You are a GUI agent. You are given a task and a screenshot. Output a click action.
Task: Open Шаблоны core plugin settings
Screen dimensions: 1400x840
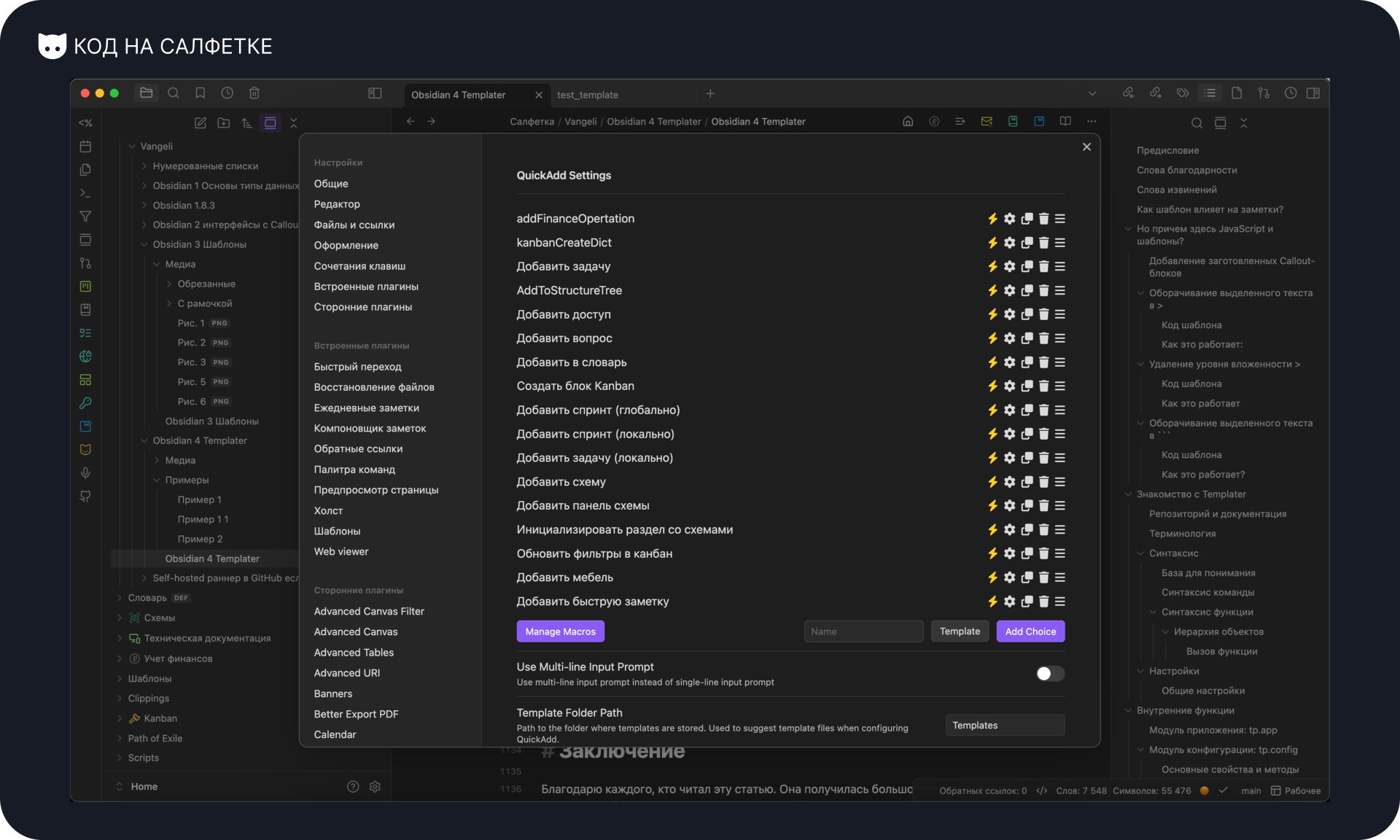click(x=337, y=532)
